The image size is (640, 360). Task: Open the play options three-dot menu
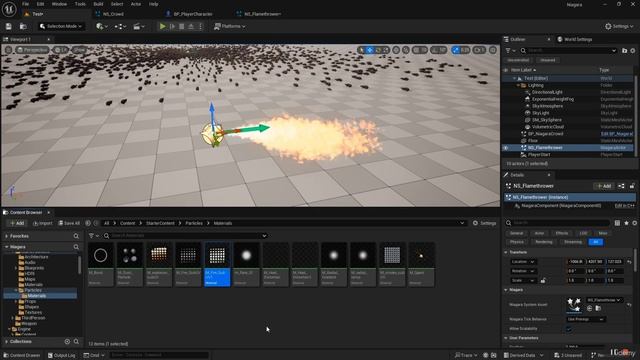point(200,26)
